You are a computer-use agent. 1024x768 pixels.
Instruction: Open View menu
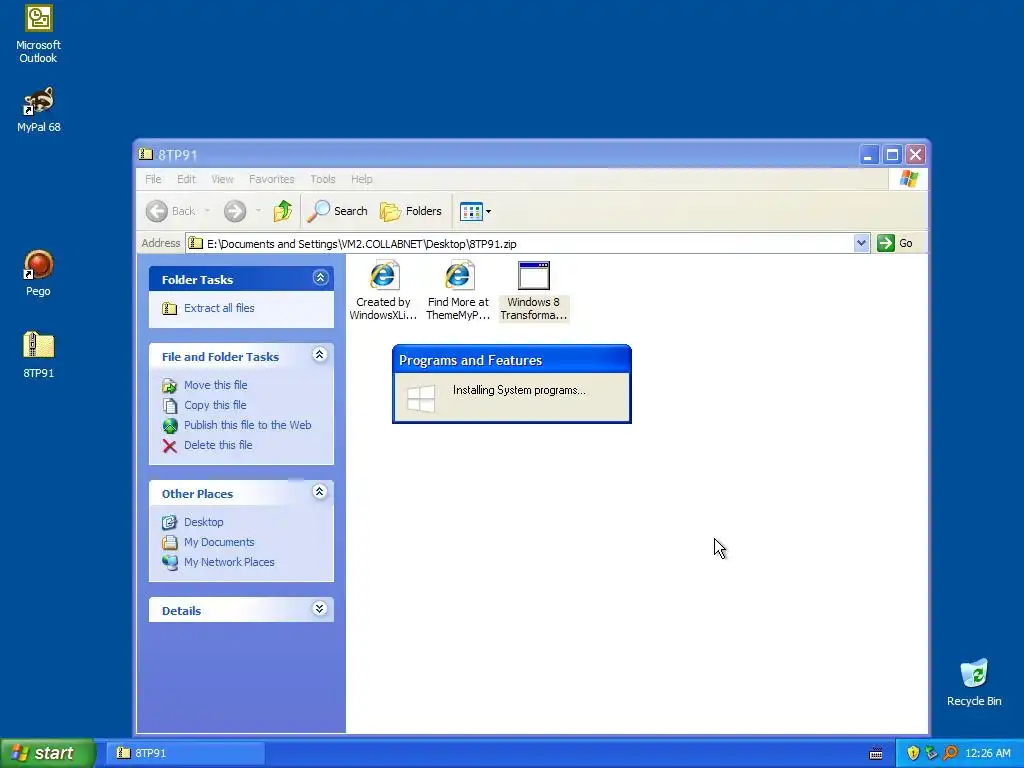click(x=222, y=179)
